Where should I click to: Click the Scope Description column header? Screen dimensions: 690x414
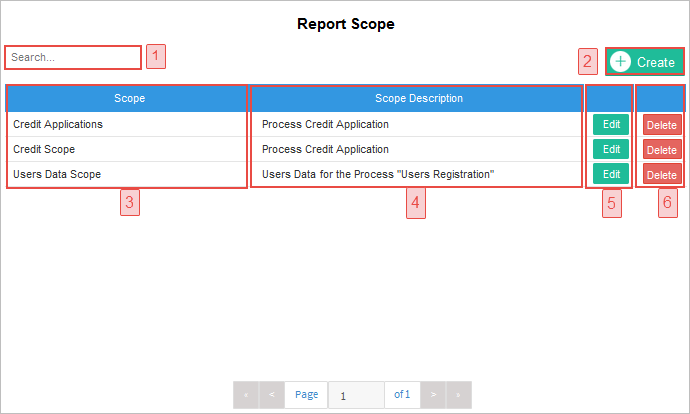[x=418, y=98]
